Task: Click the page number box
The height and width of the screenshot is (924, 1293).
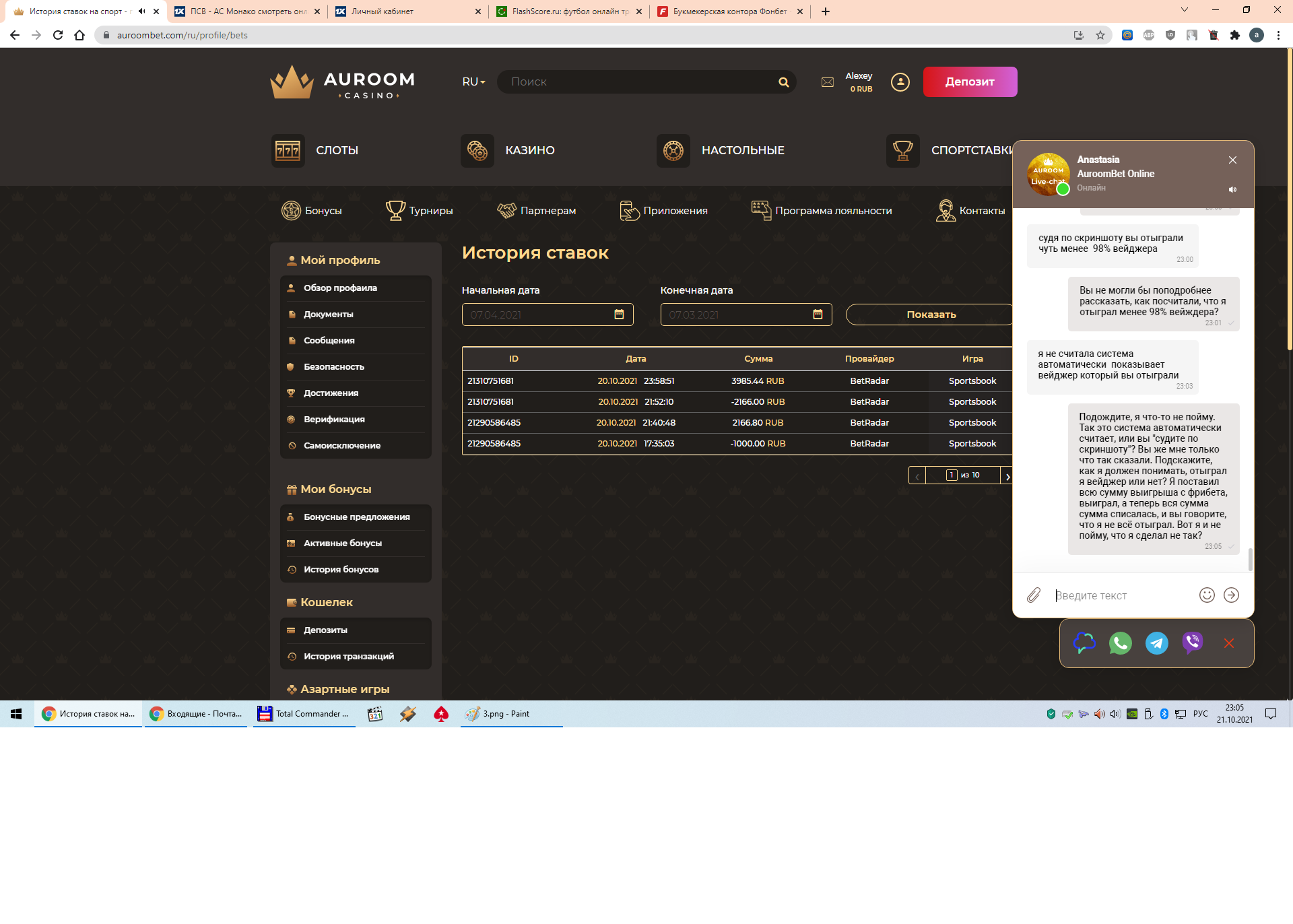Action: pyautogui.click(x=952, y=475)
